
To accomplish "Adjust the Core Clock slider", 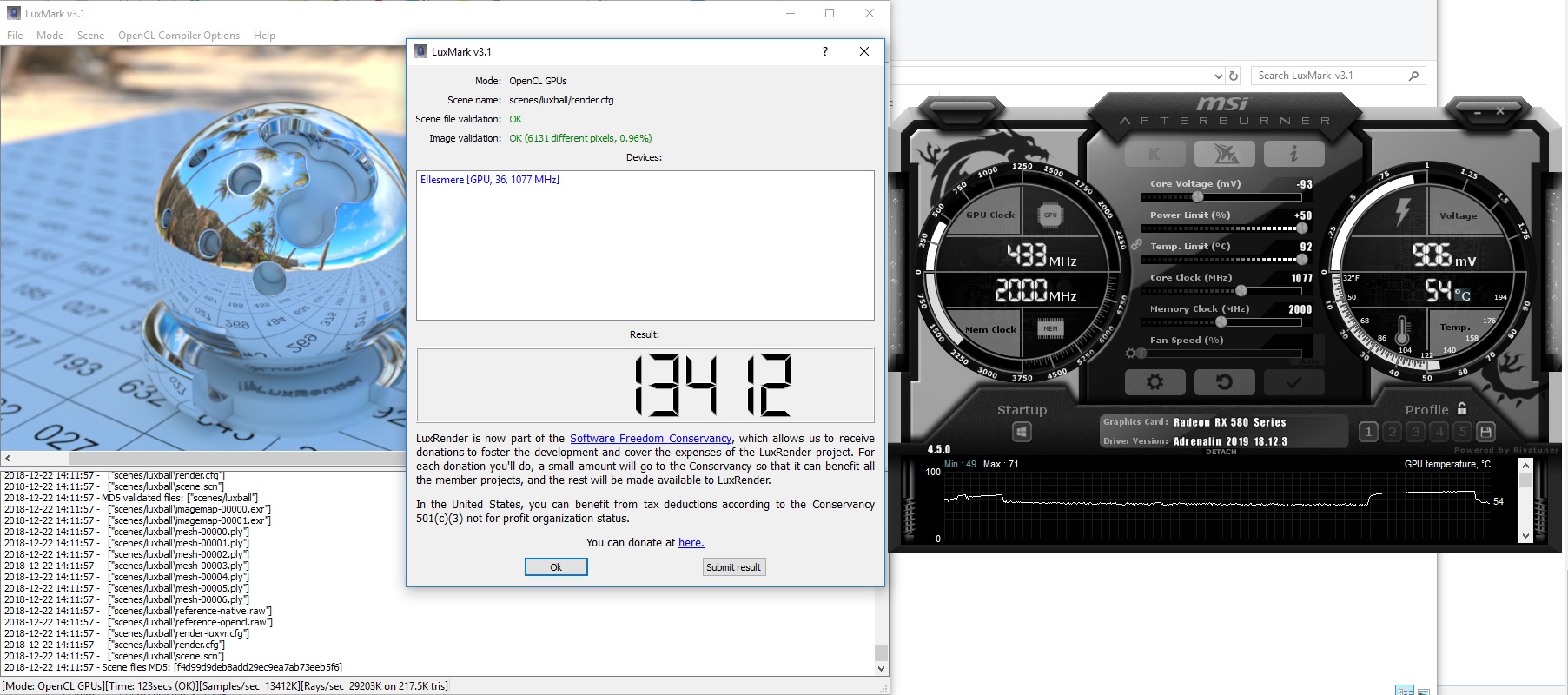I will tap(1221, 291).
